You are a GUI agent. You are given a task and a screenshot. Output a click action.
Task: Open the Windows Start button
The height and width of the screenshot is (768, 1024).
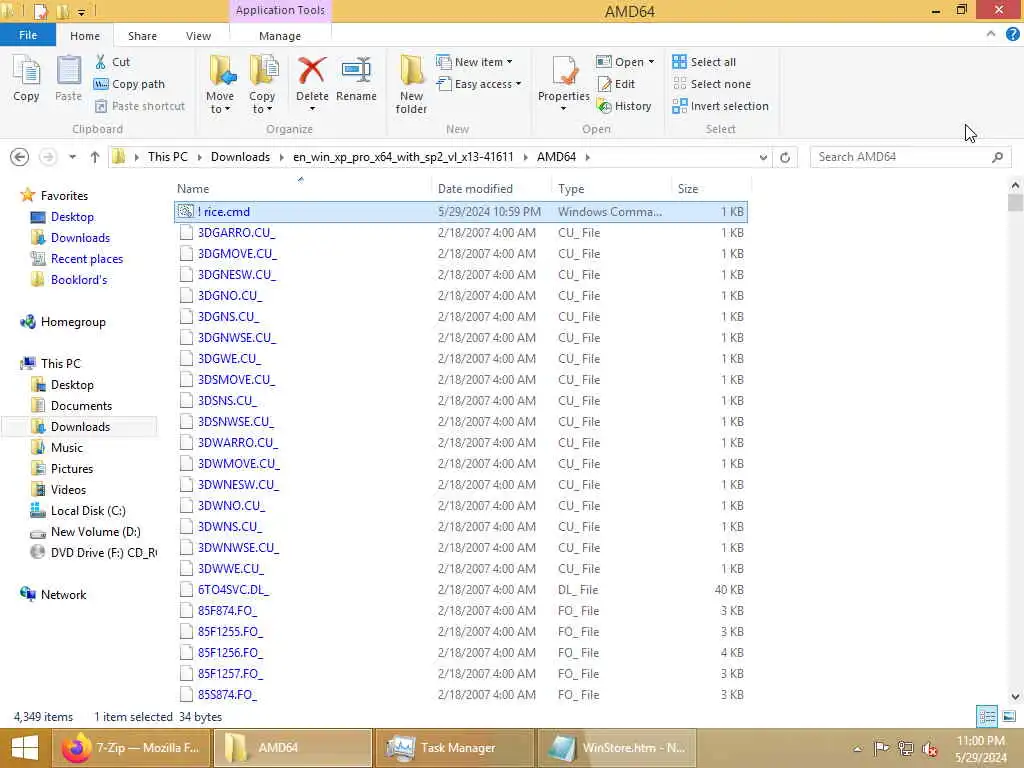[25, 748]
